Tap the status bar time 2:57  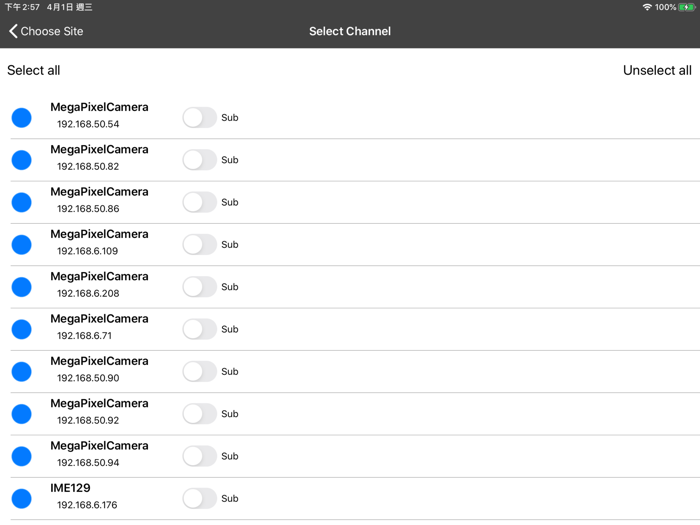[22, 7]
